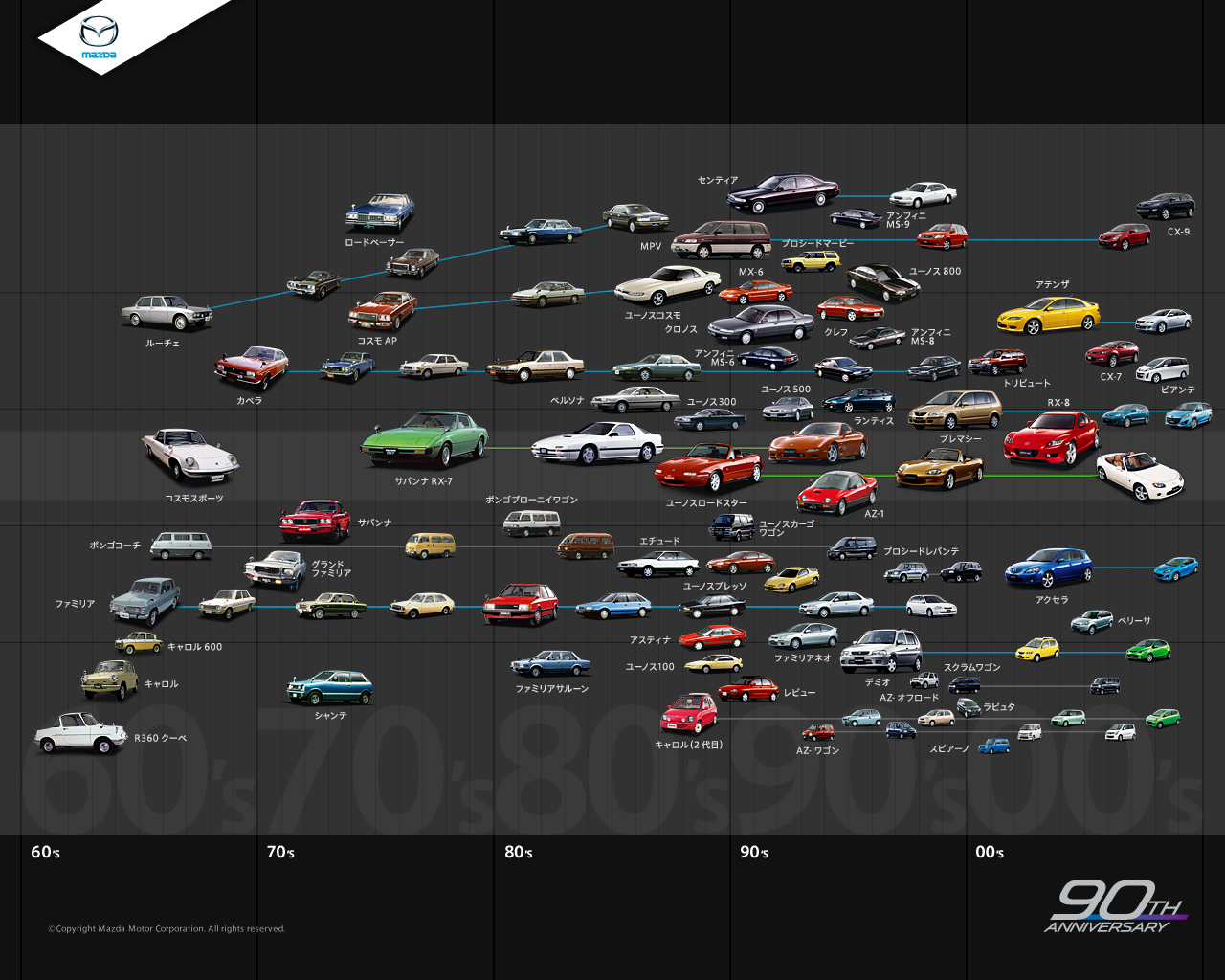Click the red キャロル(2代目) car
Image resolution: width=1225 pixels, height=980 pixels.
(x=689, y=714)
